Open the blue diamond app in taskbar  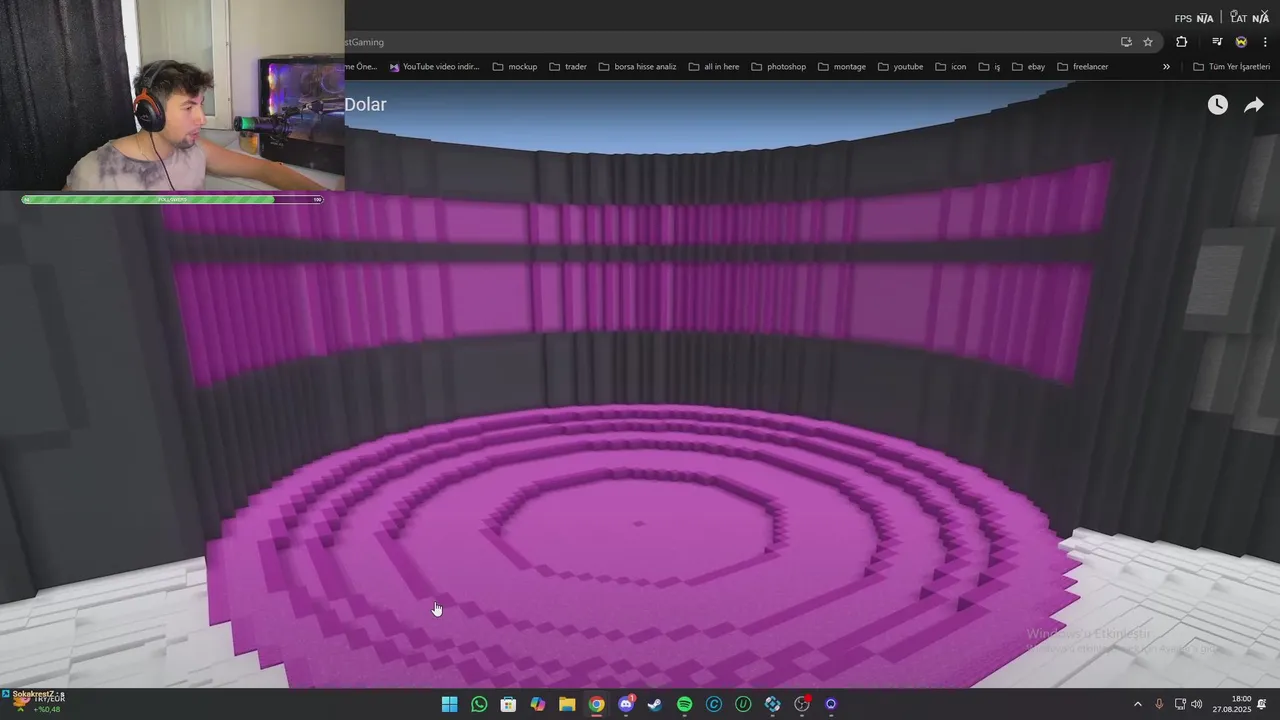[x=772, y=704]
